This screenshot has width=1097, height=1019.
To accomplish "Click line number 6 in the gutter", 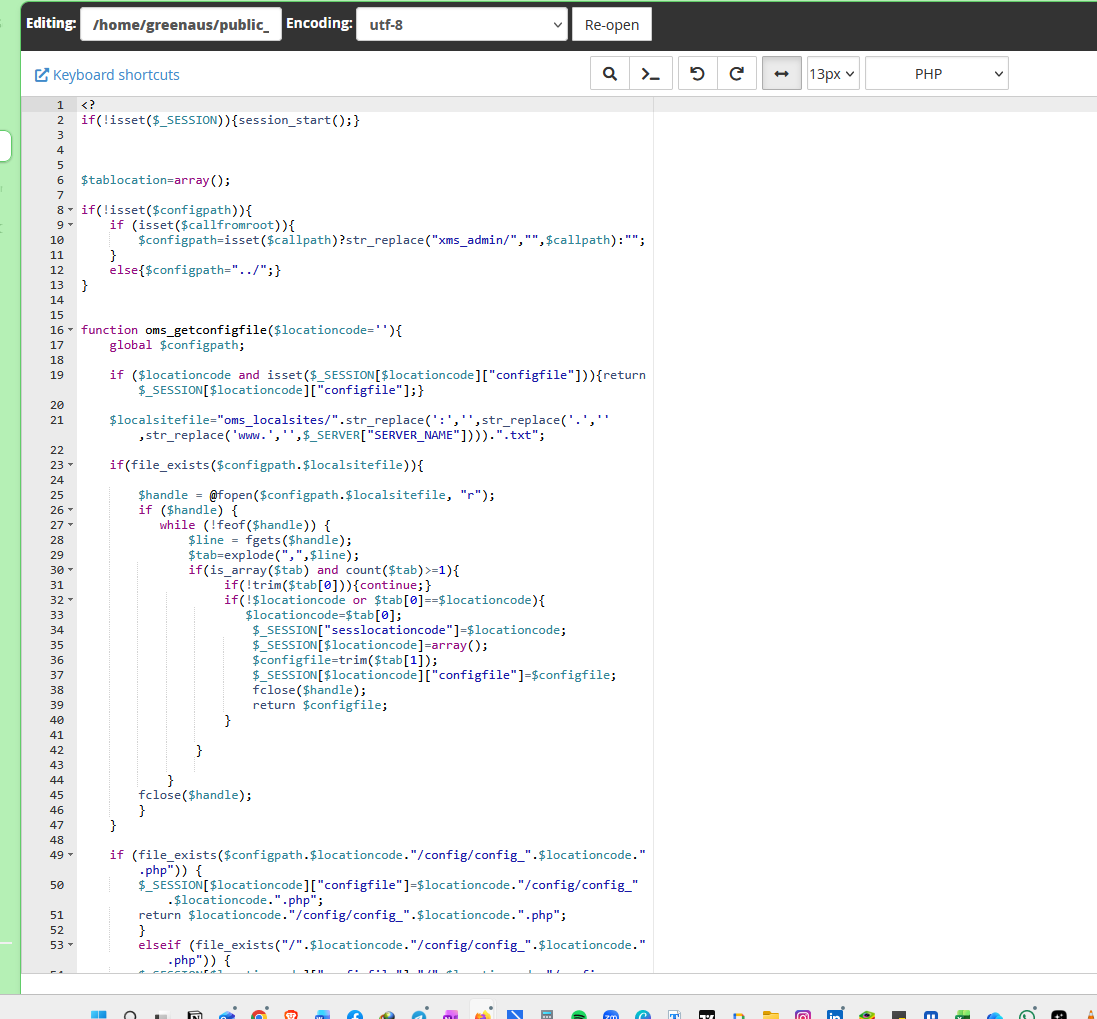I will coord(60,180).
